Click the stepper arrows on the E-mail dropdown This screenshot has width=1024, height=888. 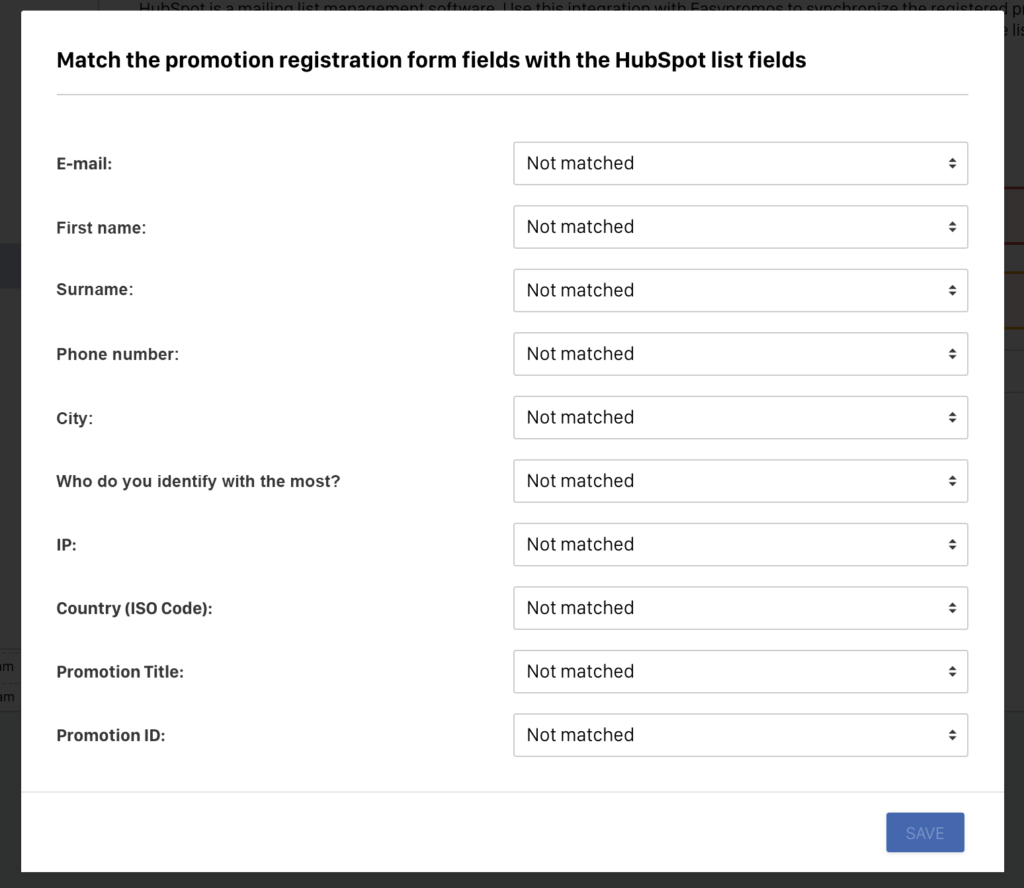coord(951,163)
